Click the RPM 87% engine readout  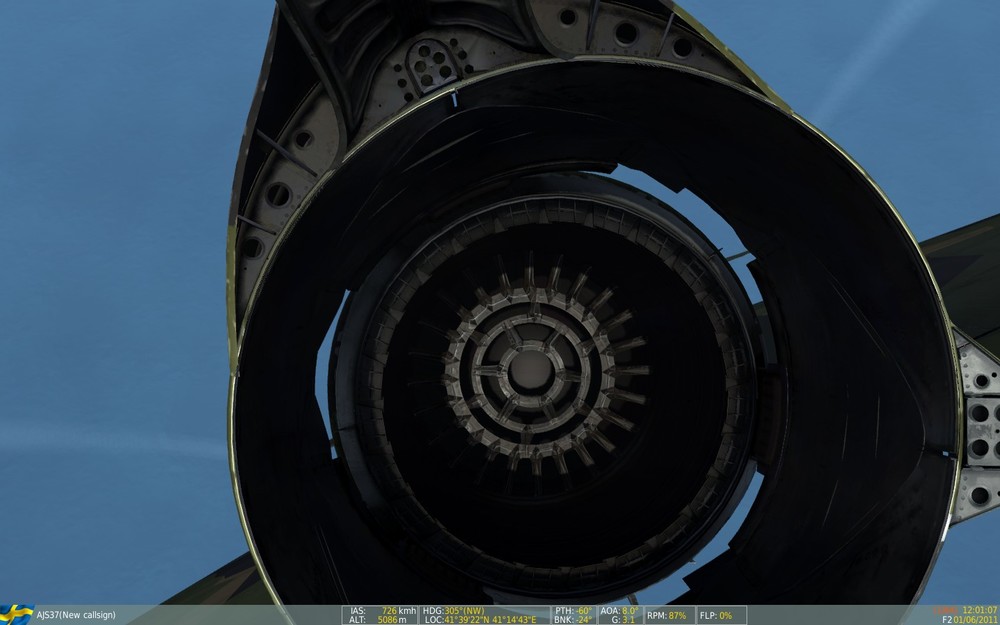(x=666, y=615)
